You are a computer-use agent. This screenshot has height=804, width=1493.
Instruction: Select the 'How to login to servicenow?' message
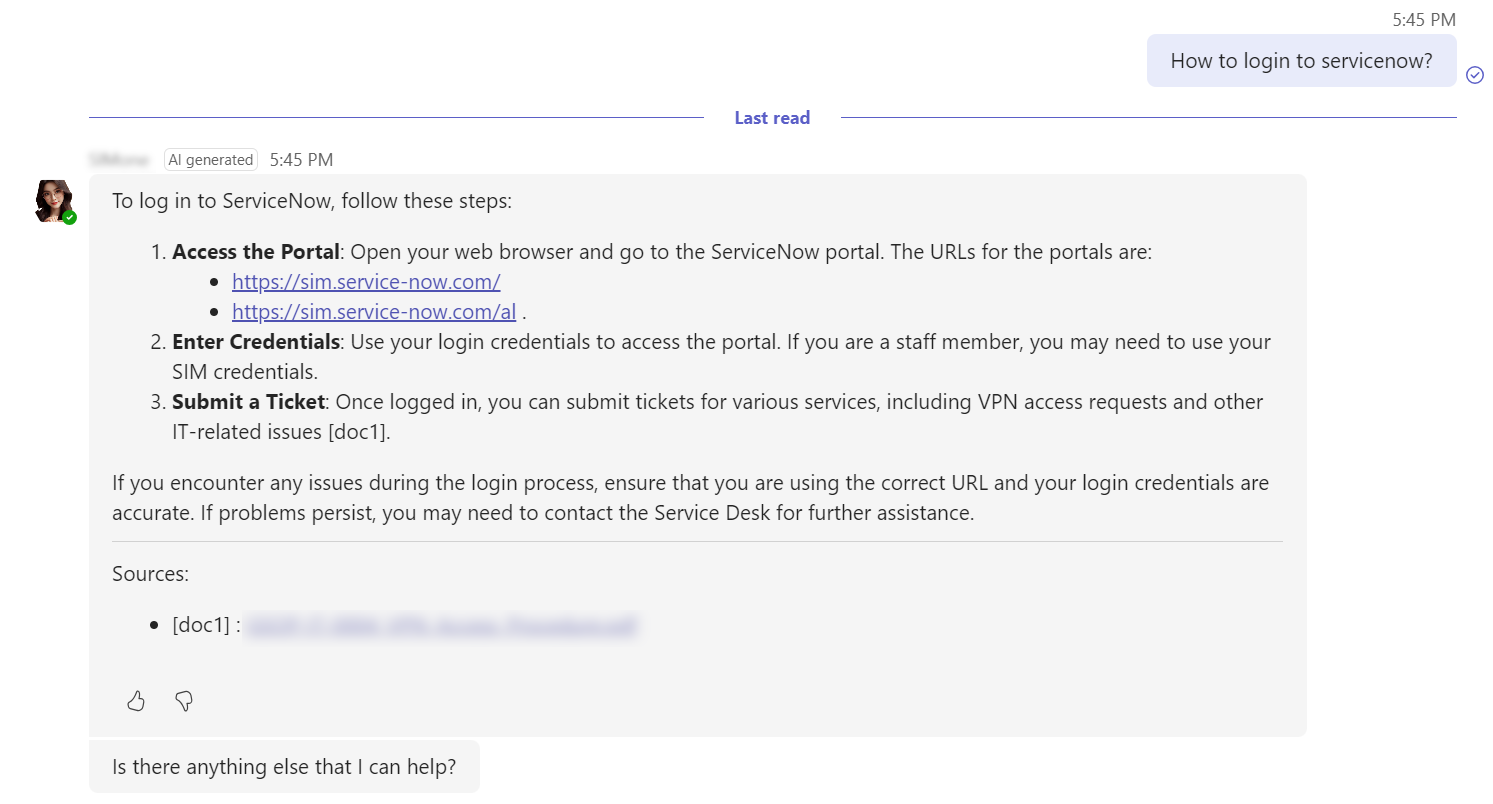coord(1301,61)
